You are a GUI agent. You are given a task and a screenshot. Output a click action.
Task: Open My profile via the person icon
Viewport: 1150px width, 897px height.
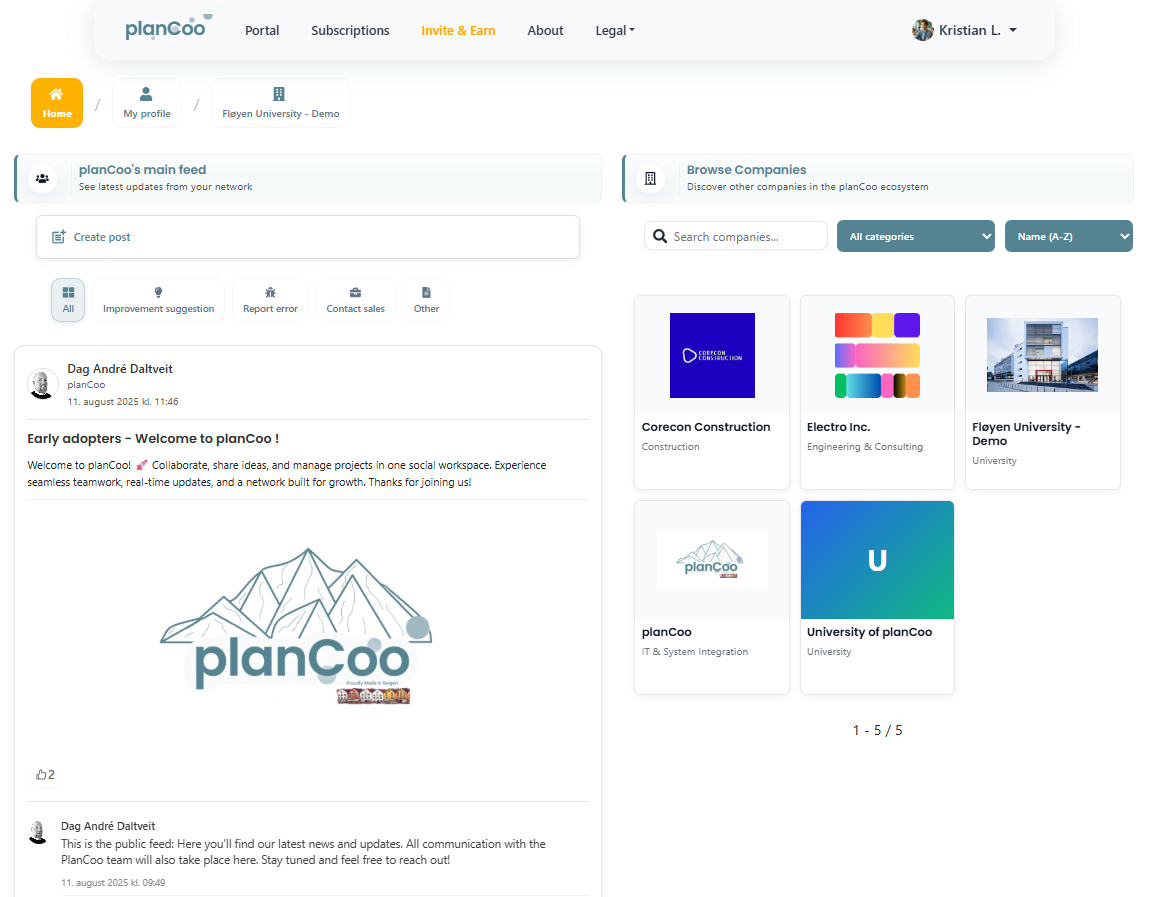[147, 95]
